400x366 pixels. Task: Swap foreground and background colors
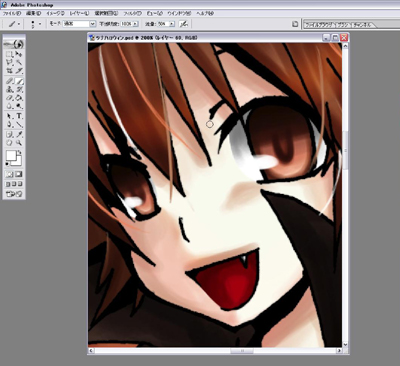20,152
